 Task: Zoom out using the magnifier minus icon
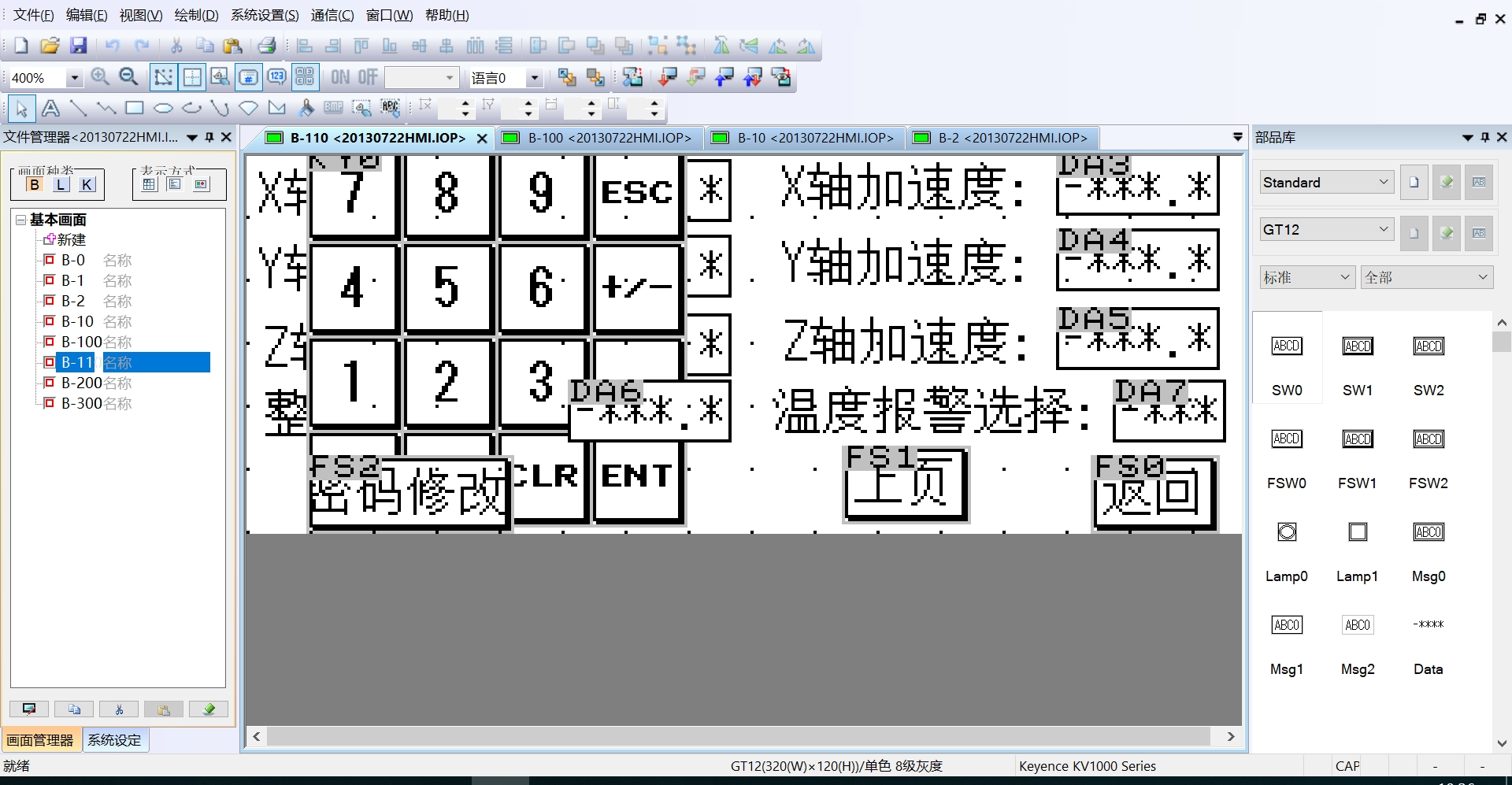[x=128, y=77]
